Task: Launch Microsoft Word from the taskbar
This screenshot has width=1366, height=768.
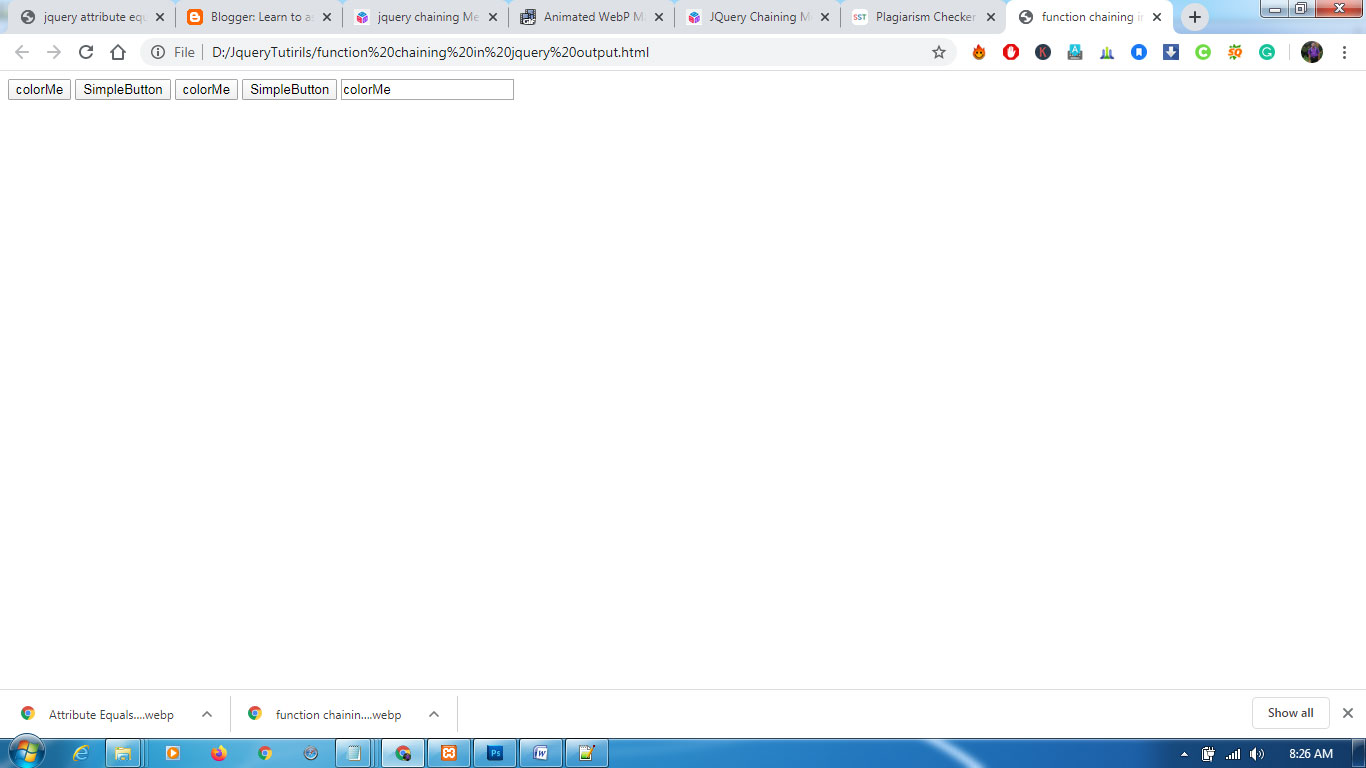Action: click(540, 753)
